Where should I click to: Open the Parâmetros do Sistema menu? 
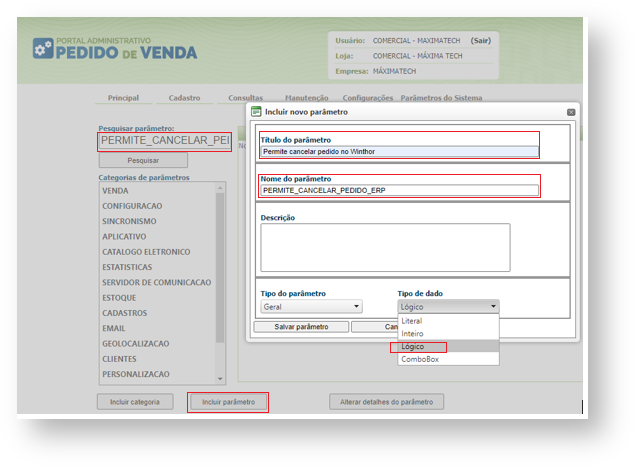point(441,98)
